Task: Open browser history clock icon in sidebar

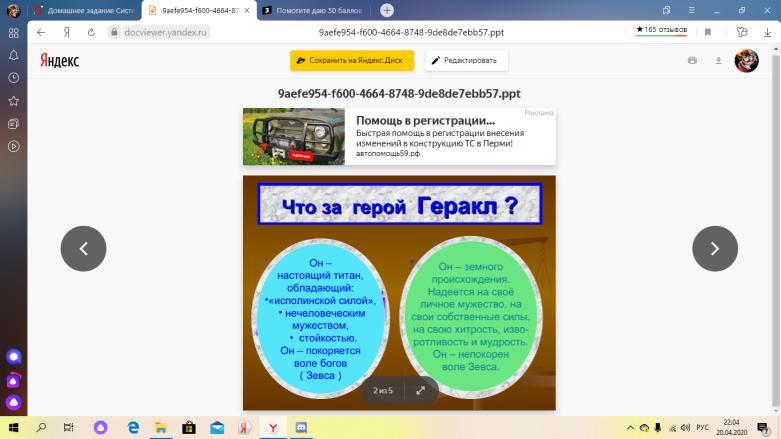Action: tap(13, 78)
